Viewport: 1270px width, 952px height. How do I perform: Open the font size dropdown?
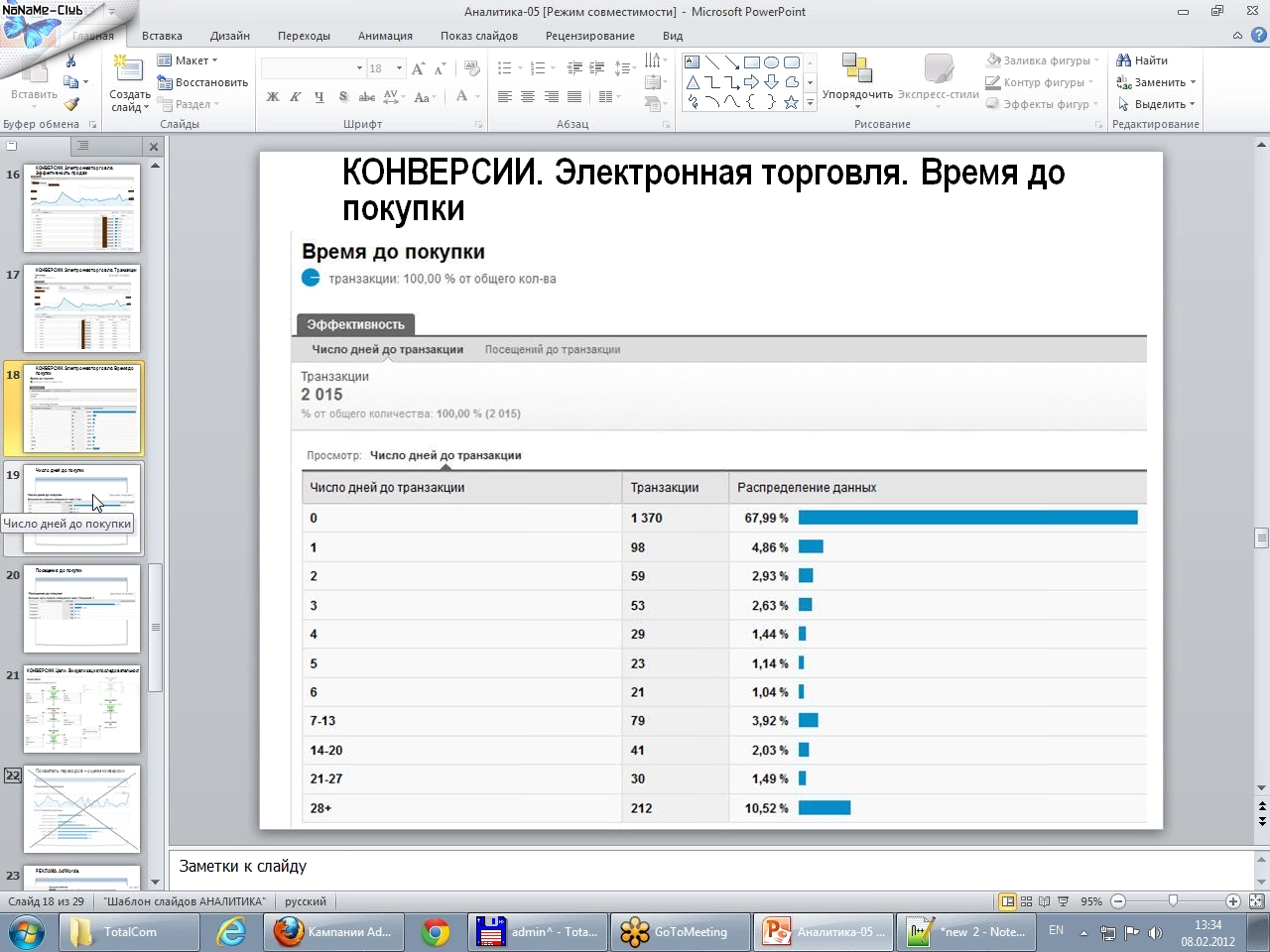[x=399, y=68]
